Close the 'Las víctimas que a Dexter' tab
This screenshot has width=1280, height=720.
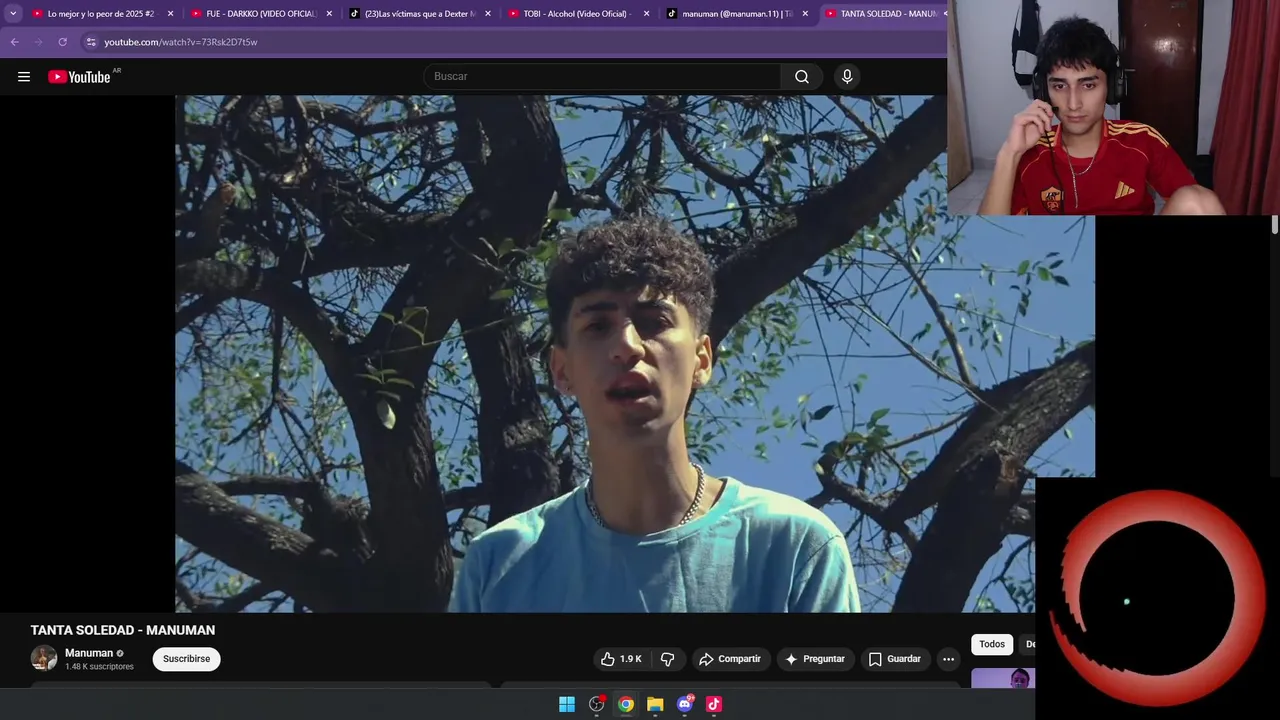click(x=488, y=14)
